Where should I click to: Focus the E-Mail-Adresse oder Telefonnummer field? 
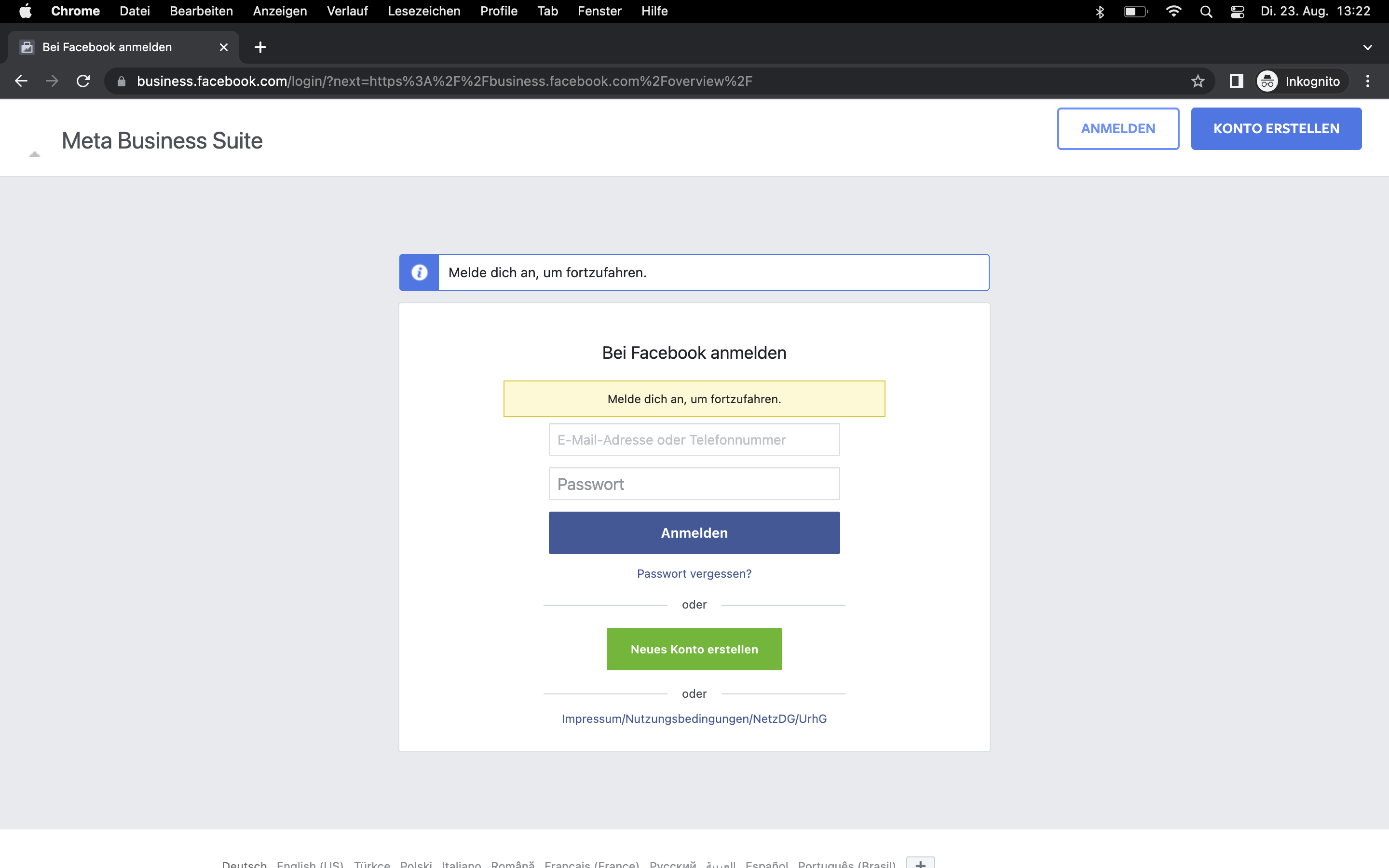pyautogui.click(x=694, y=439)
